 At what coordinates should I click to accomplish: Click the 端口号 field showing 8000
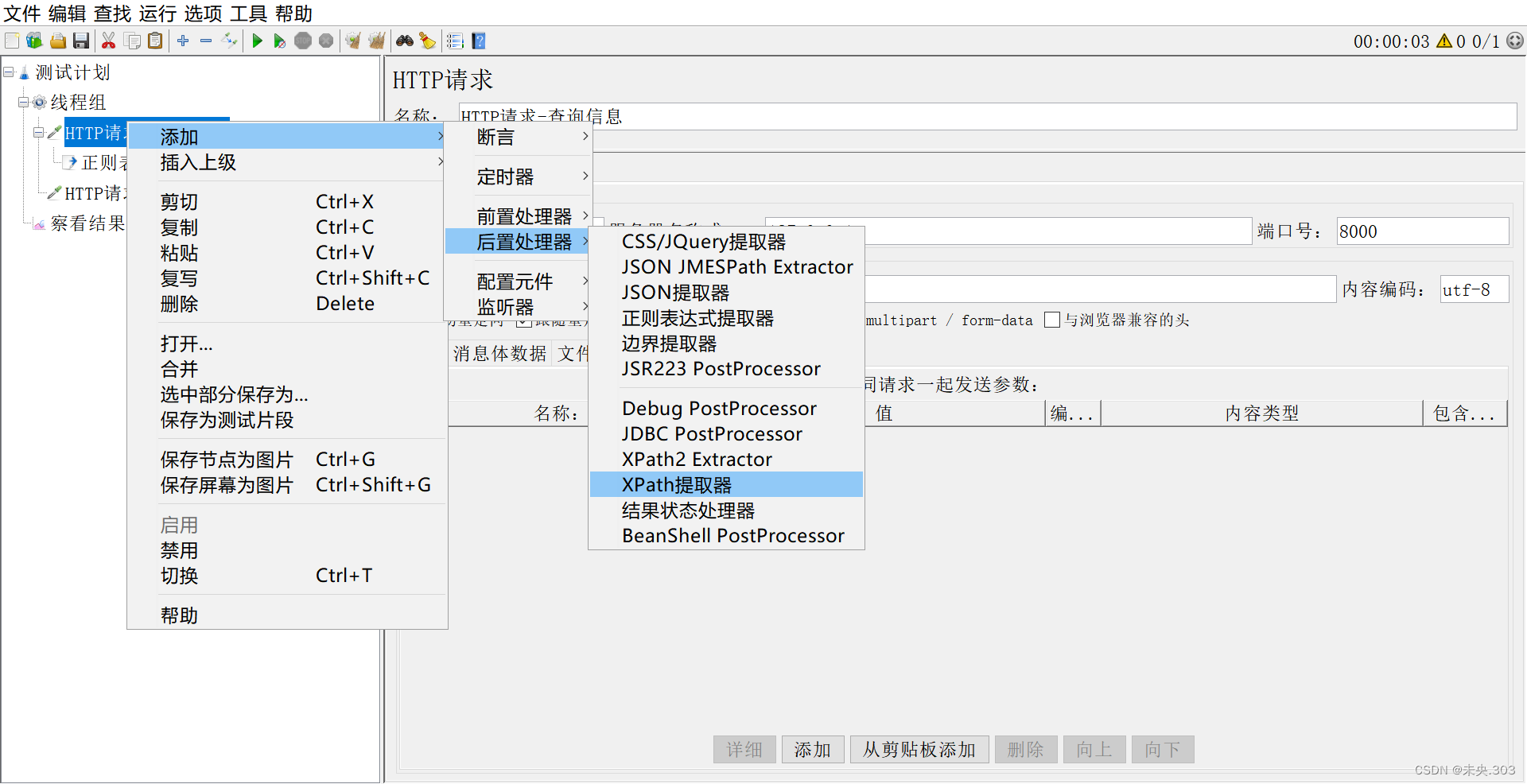click(1422, 231)
